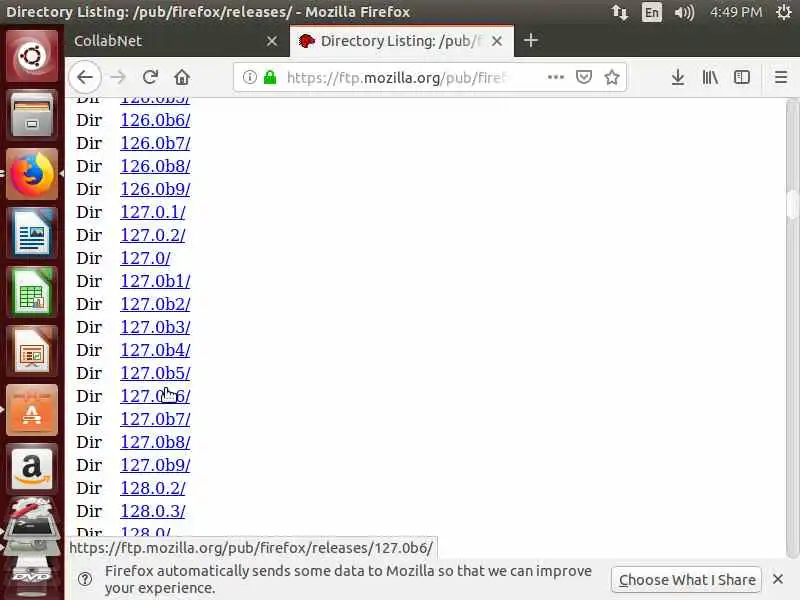Follow the 127.0b2/ link
800x600 pixels.
point(155,304)
